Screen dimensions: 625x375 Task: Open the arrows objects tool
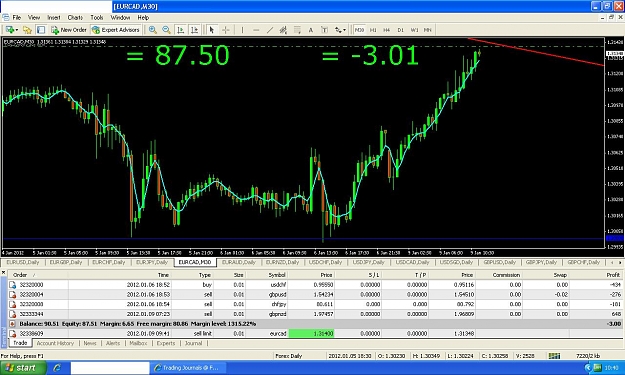[x=338, y=30]
